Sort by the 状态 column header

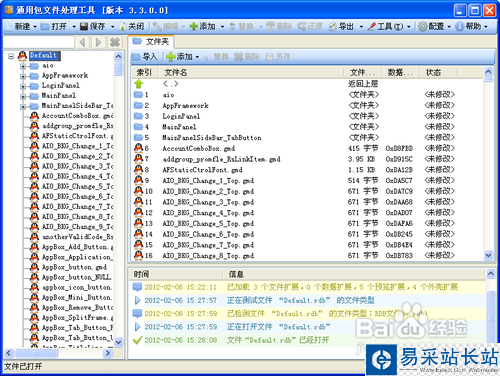tap(439, 72)
